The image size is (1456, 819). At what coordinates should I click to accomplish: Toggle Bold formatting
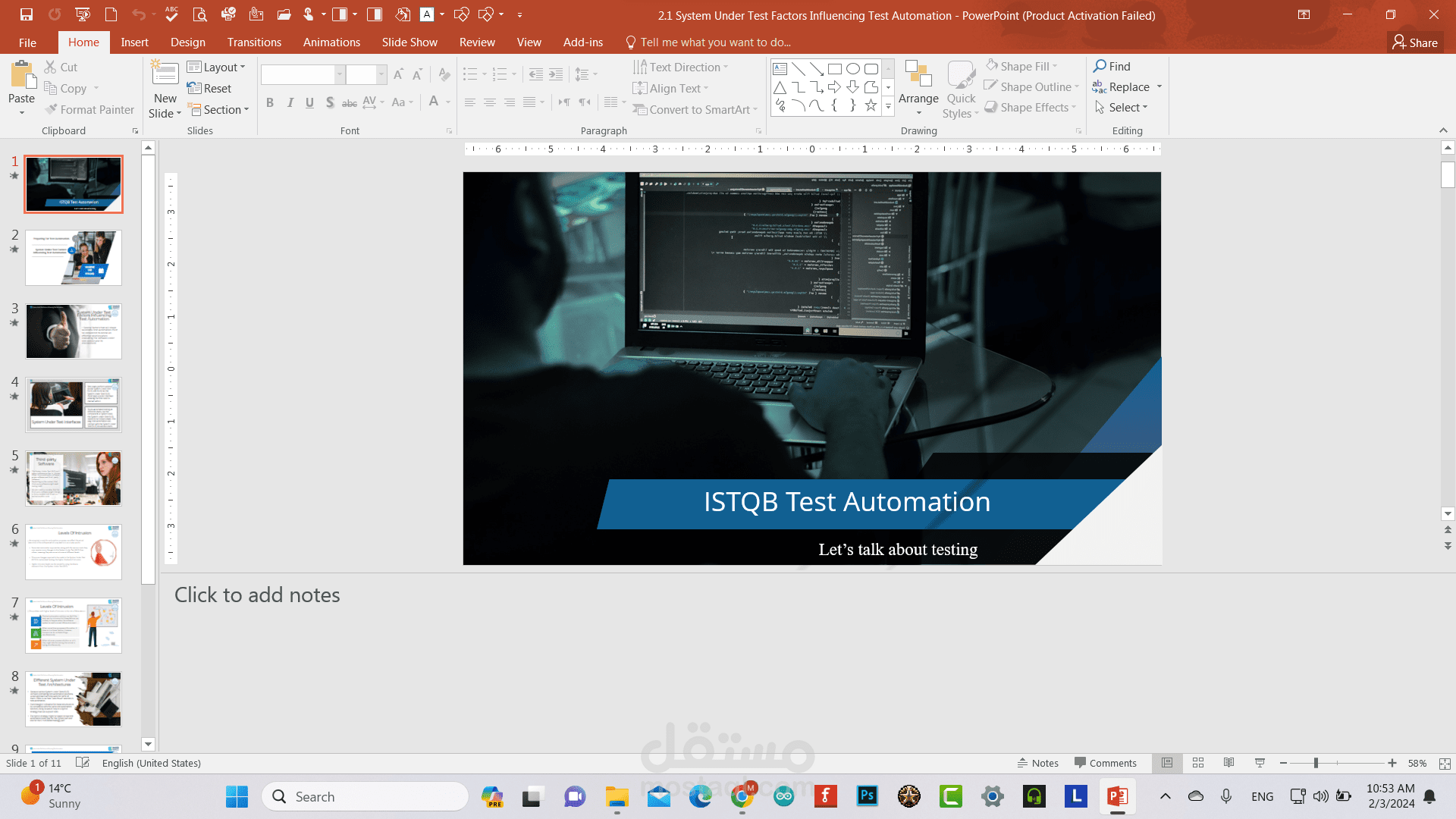[x=270, y=102]
